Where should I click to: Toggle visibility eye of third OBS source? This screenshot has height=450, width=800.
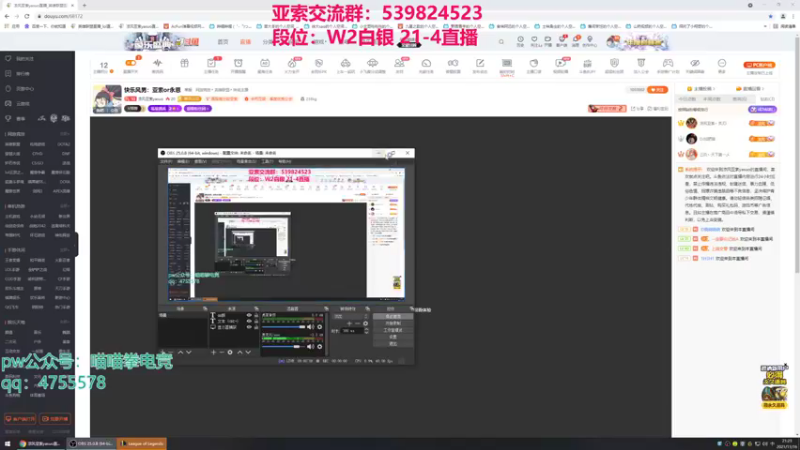249,328
